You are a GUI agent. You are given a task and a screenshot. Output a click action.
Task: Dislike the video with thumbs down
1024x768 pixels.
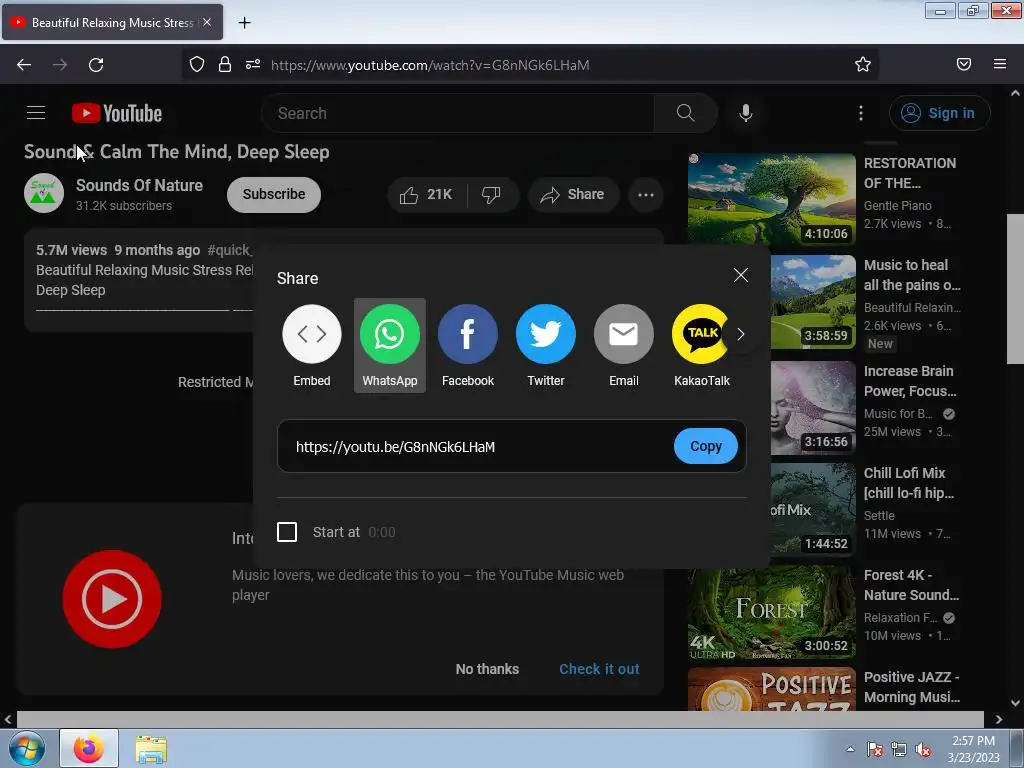(x=491, y=195)
